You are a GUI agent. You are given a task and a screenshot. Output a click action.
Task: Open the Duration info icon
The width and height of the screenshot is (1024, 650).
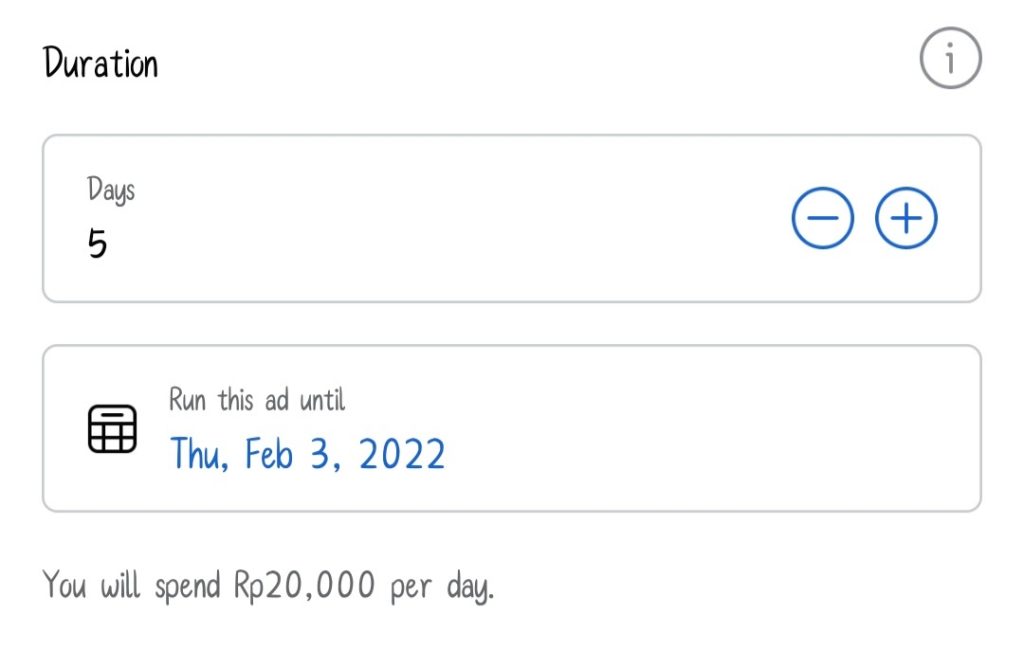click(x=950, y=58)
